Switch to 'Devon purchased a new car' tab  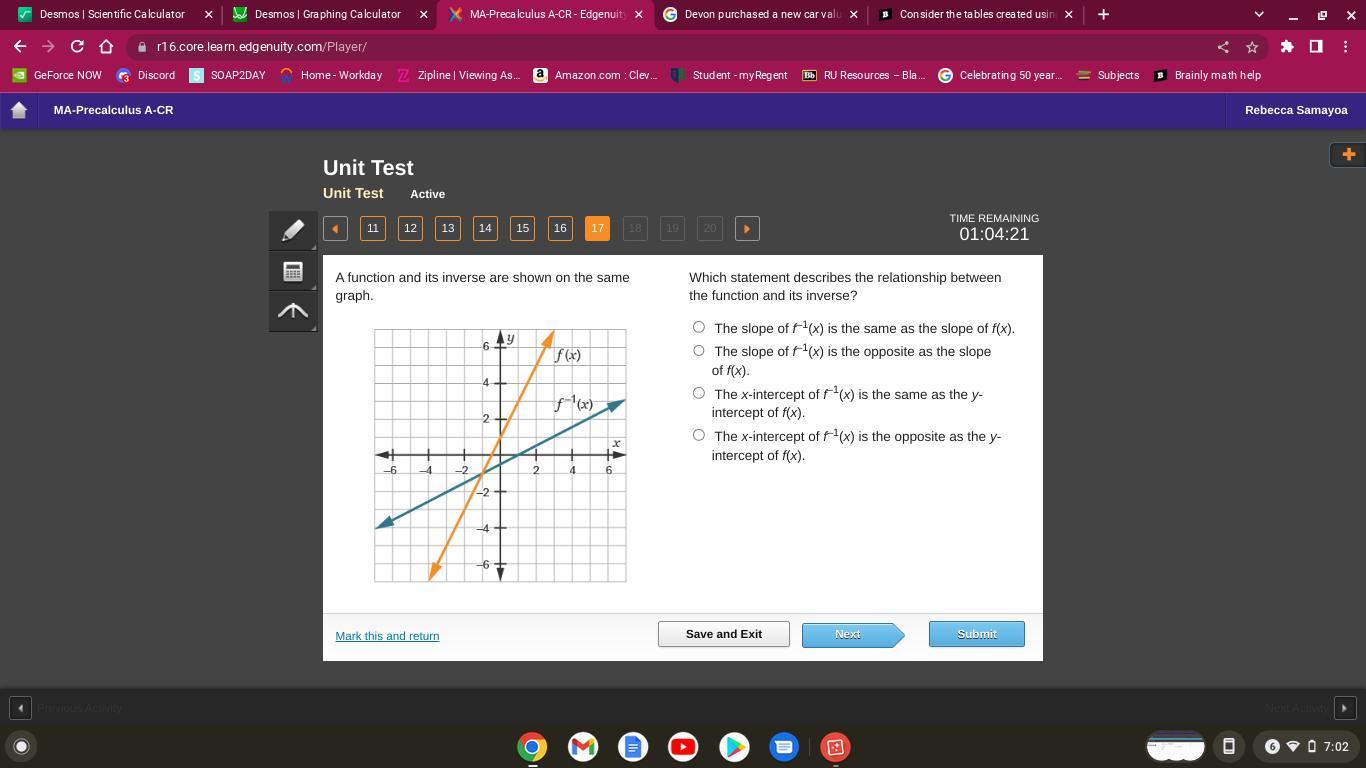762,14
